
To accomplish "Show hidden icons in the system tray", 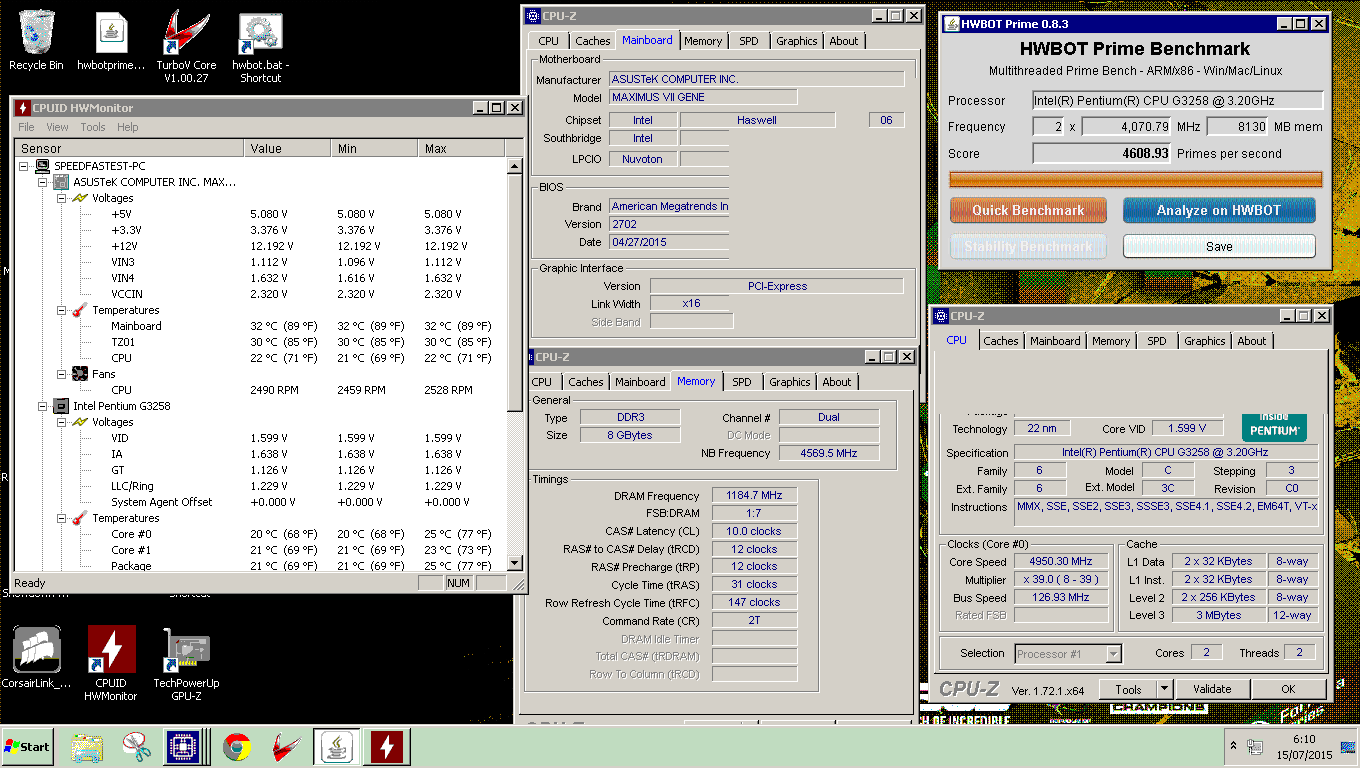I will click(1233, 746).
